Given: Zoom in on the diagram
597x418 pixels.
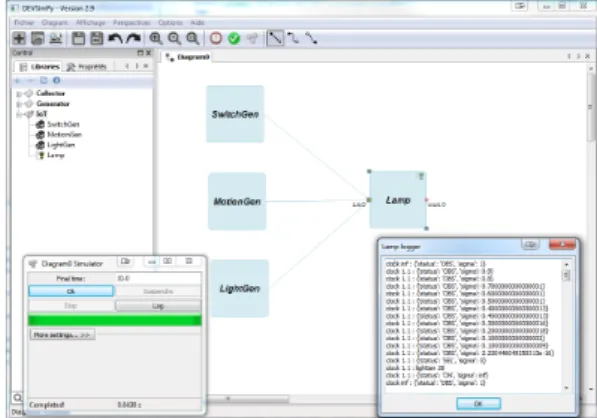Looking at the screenshot, I should [x=155, y=38].
